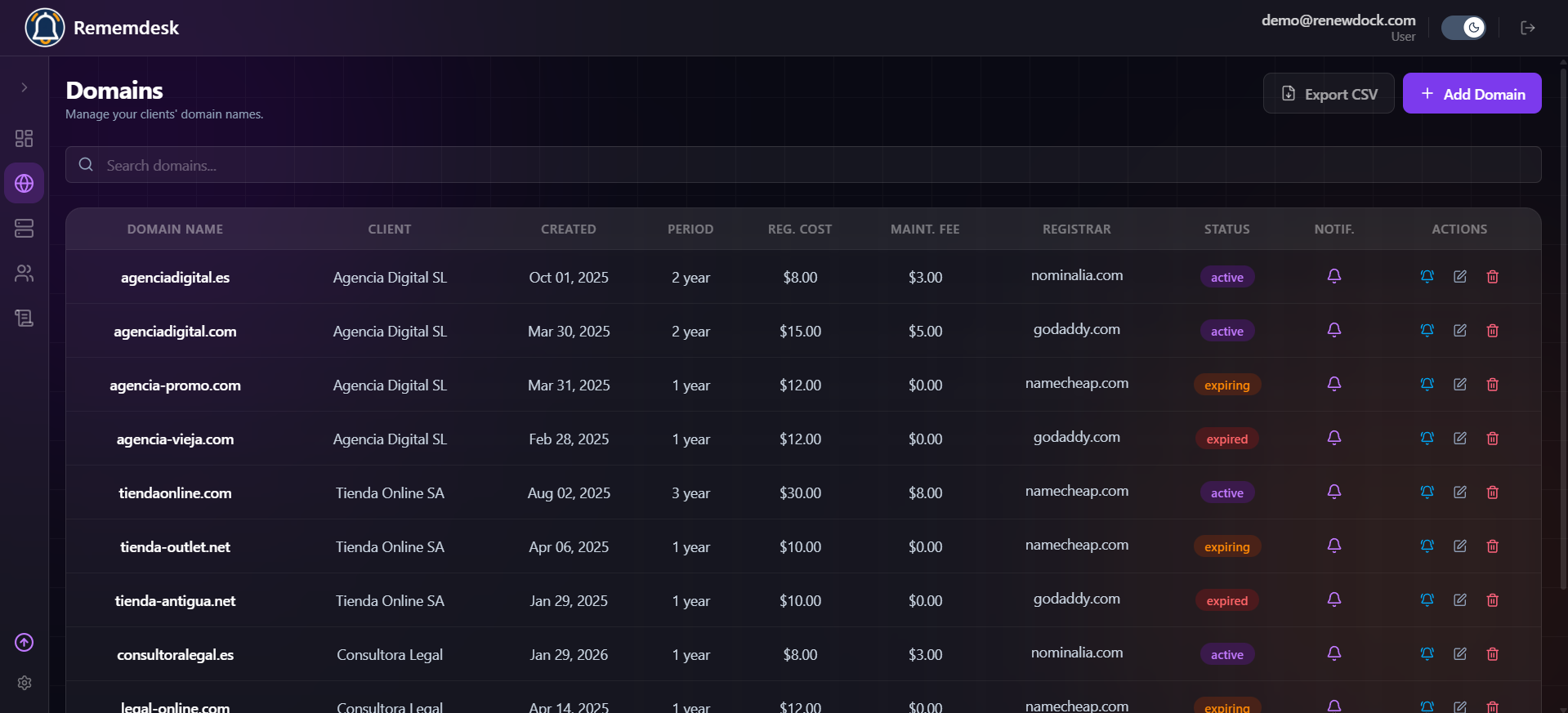Toggle notification bell for consultoralegal.es

point(1334,653)
